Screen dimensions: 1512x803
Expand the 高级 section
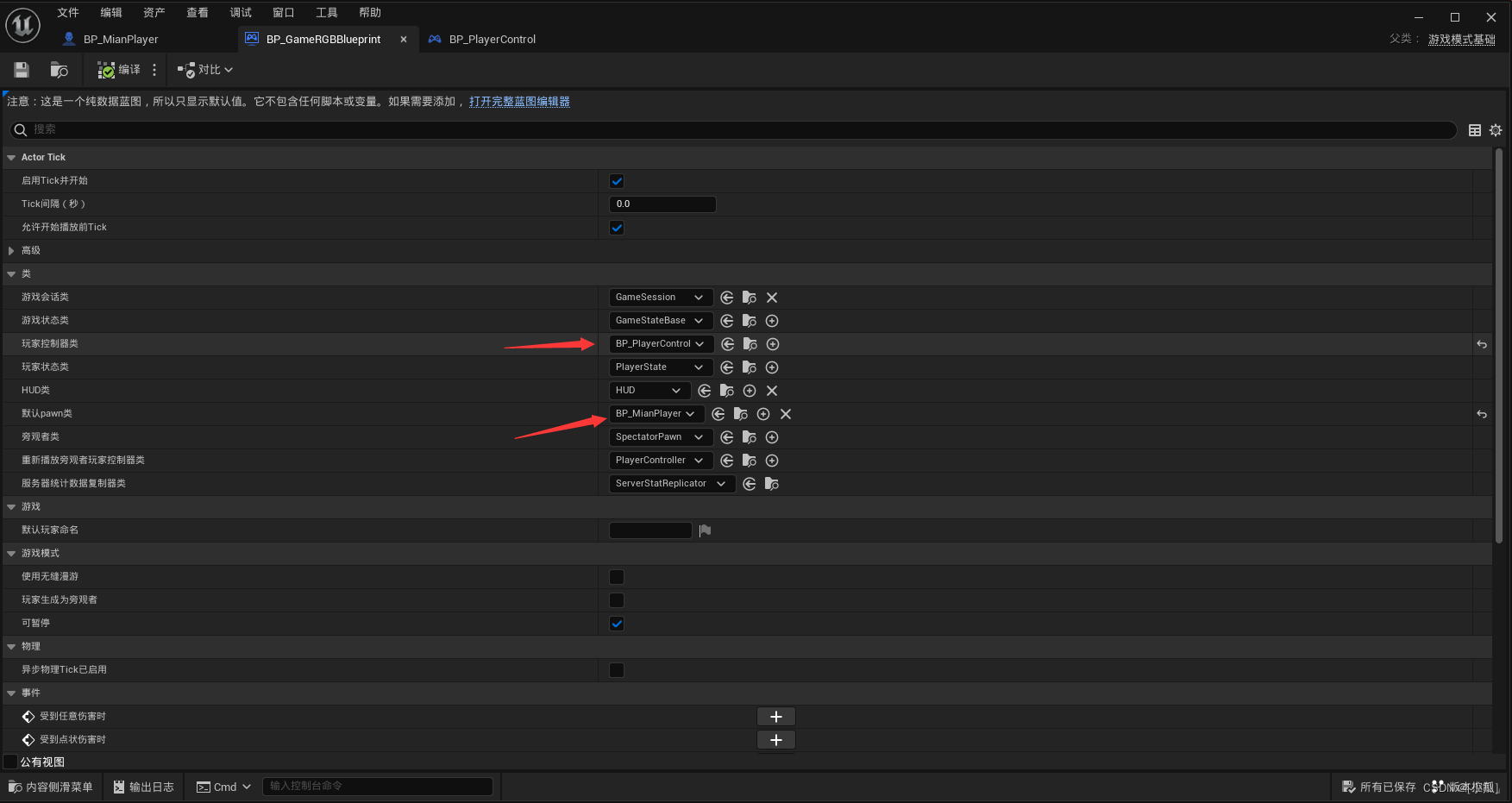(x=11, y=251)
